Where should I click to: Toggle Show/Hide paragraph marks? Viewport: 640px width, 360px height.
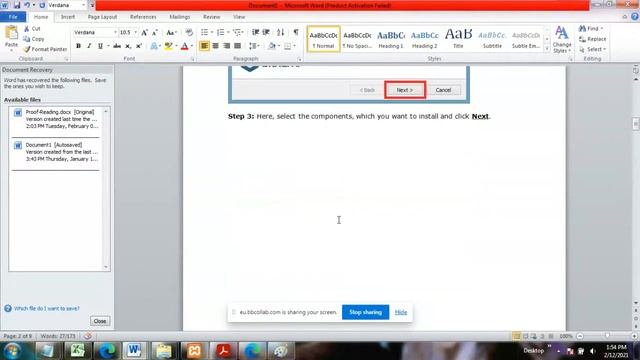click(296, 32)
